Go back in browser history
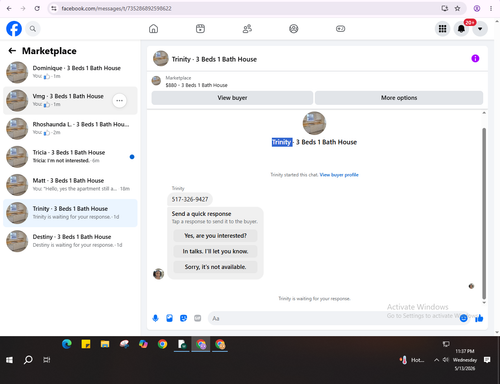 (9, 8)
